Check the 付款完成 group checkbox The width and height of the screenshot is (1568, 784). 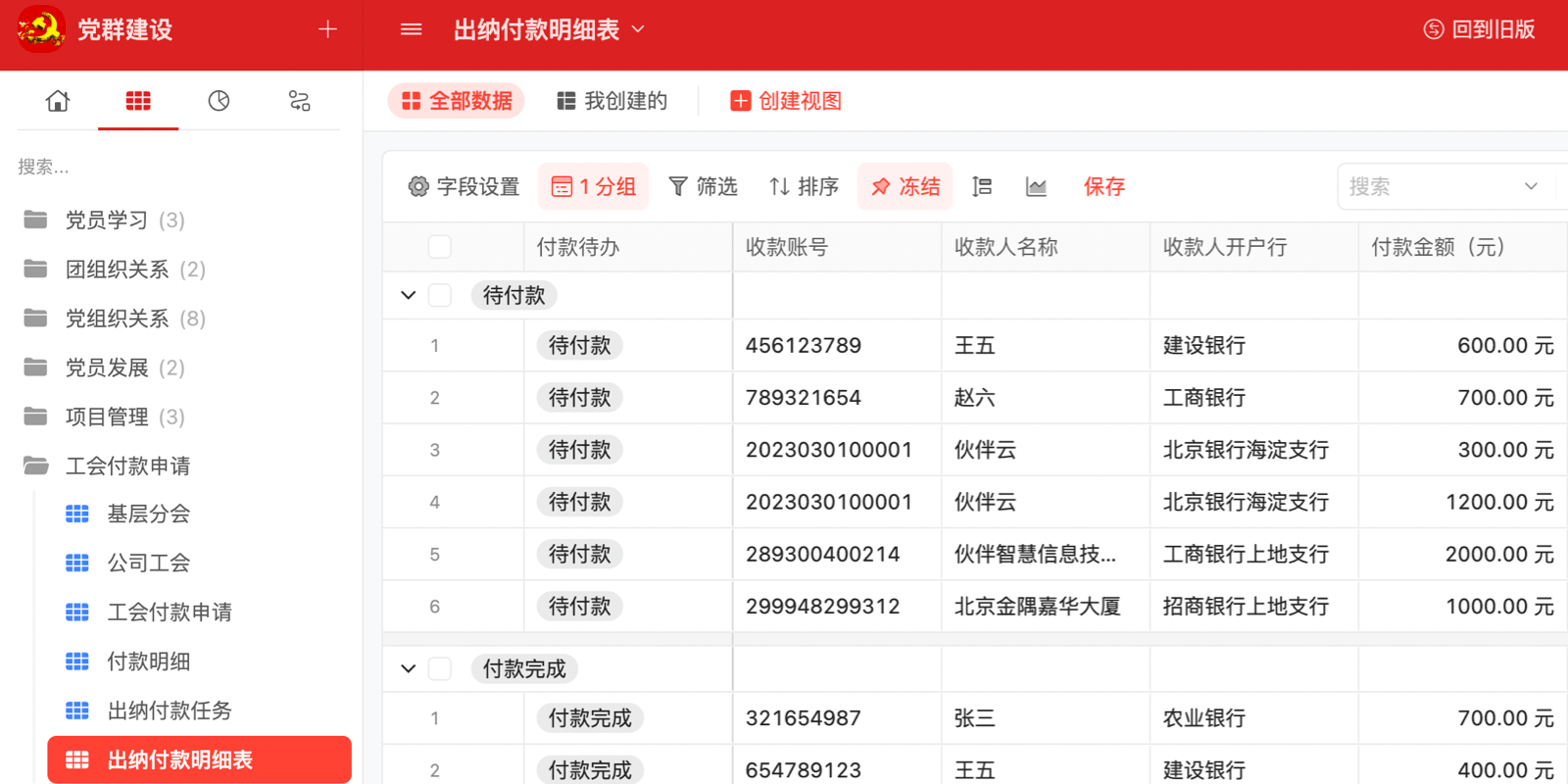pyautogui.click(x=440, y=668)
